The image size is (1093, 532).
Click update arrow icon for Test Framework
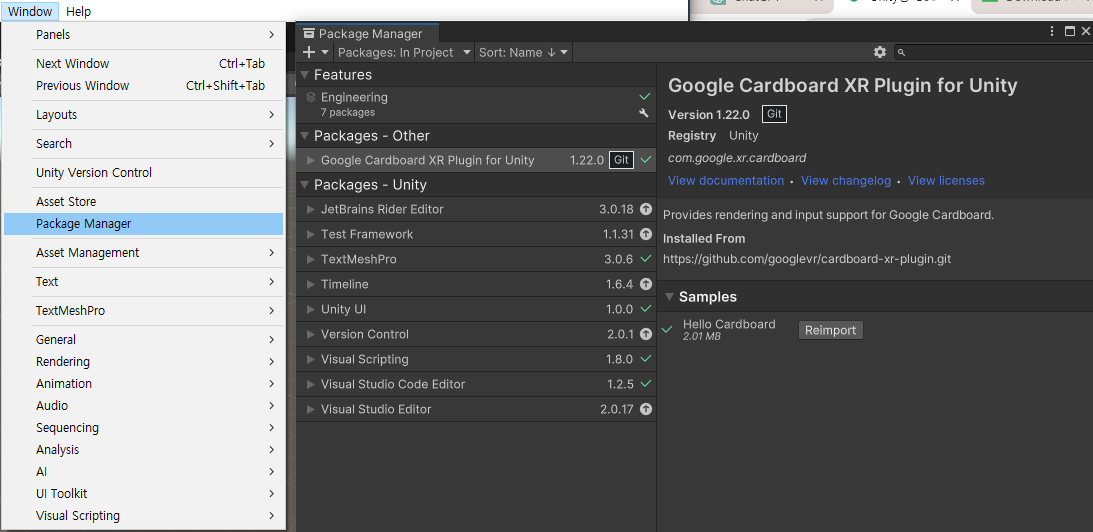[645, 234]
